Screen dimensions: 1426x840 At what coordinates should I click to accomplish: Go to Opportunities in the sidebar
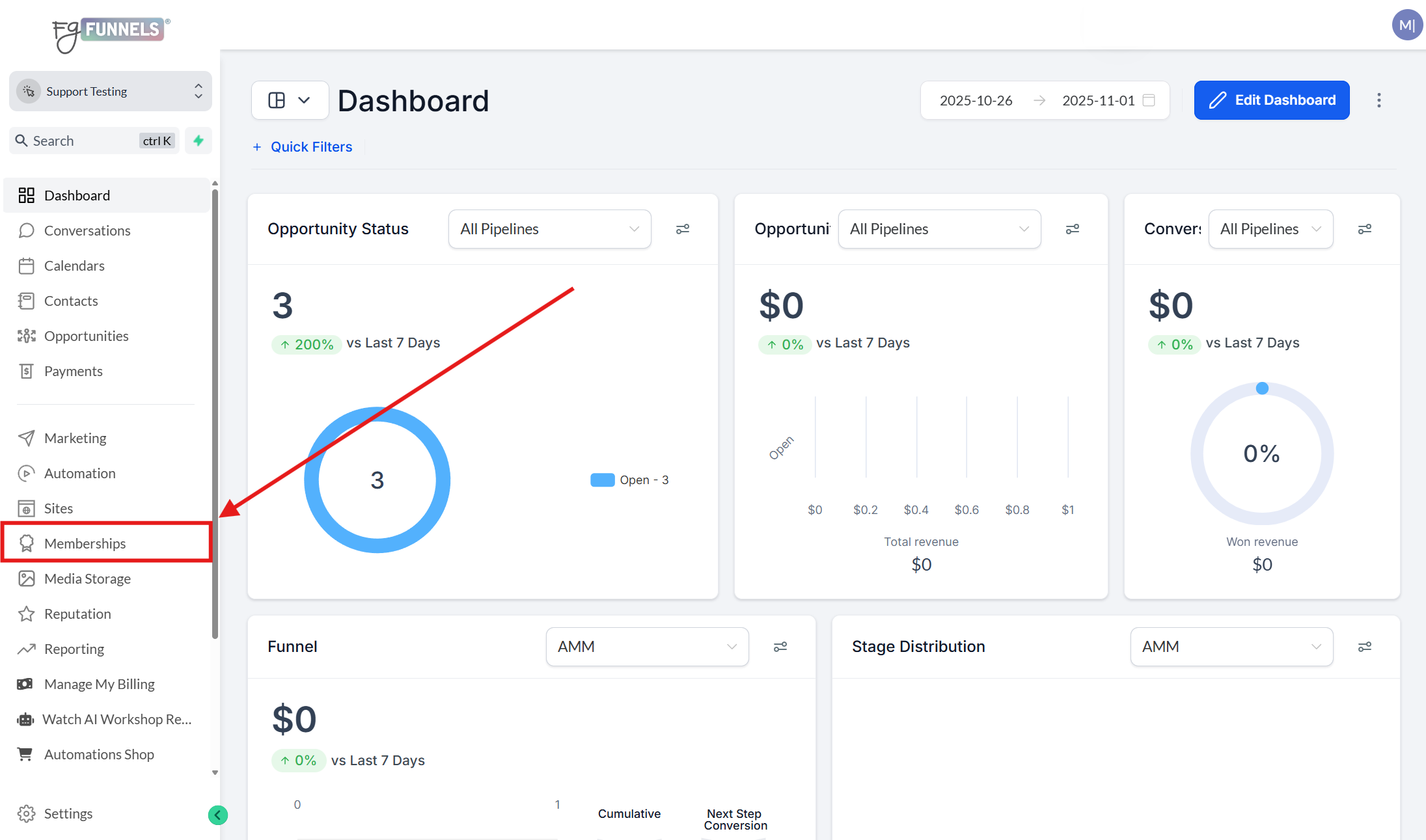click(x=86, y=336)
